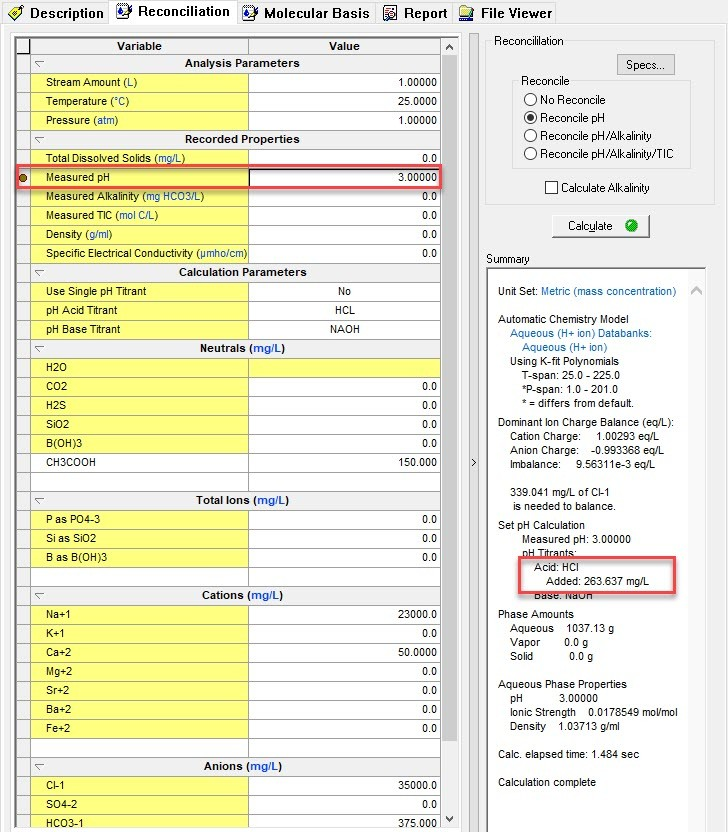Click the Na+1 value 23000.0
The height and width of the screenshot is (832, 728).
[x=344, y=614]
